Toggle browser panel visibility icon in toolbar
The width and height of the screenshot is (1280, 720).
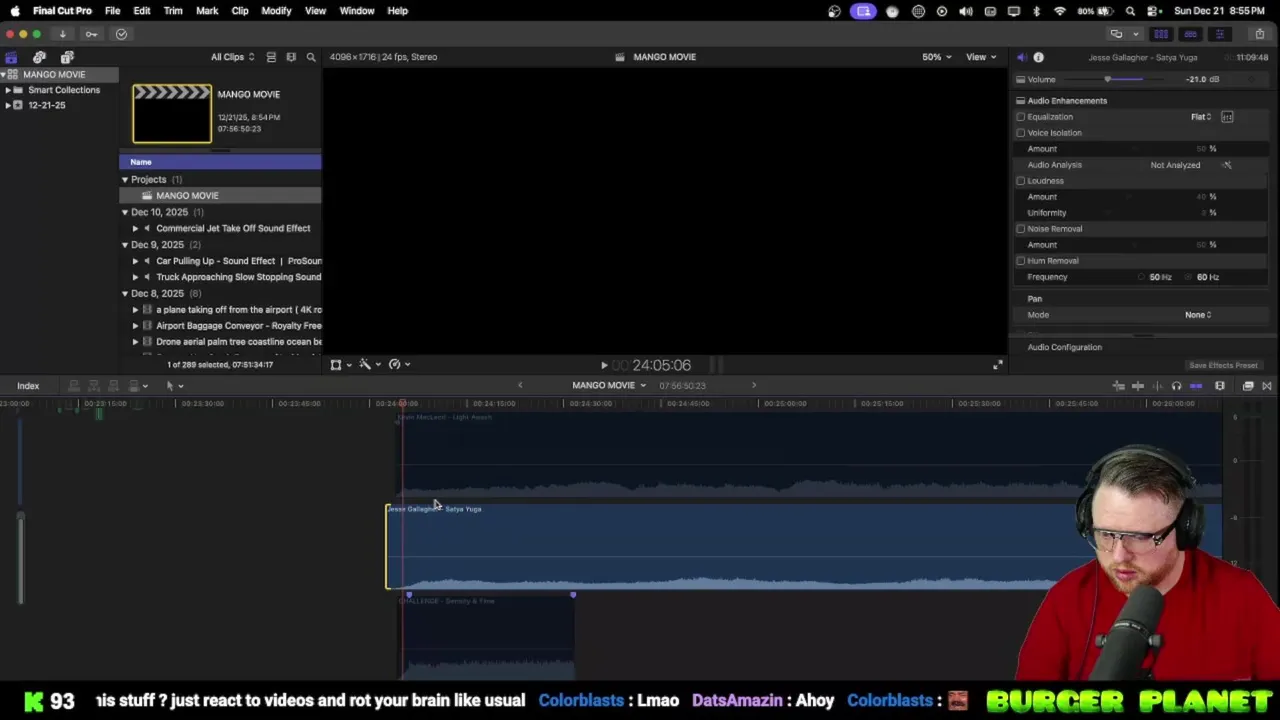[1161, 34]
